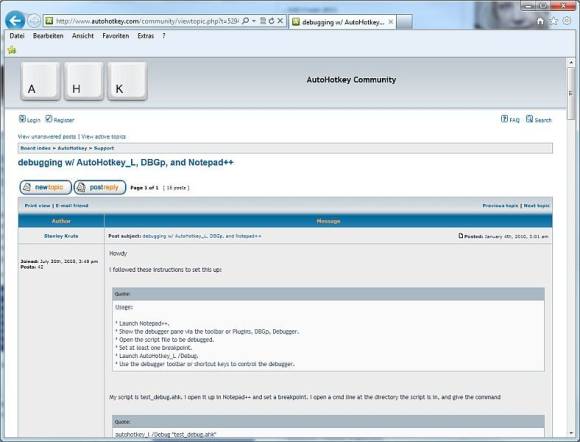Refresh the page with reload icon
Image resolution: width=580 pixels, height=442 pixels.
(x=271, y=21)
